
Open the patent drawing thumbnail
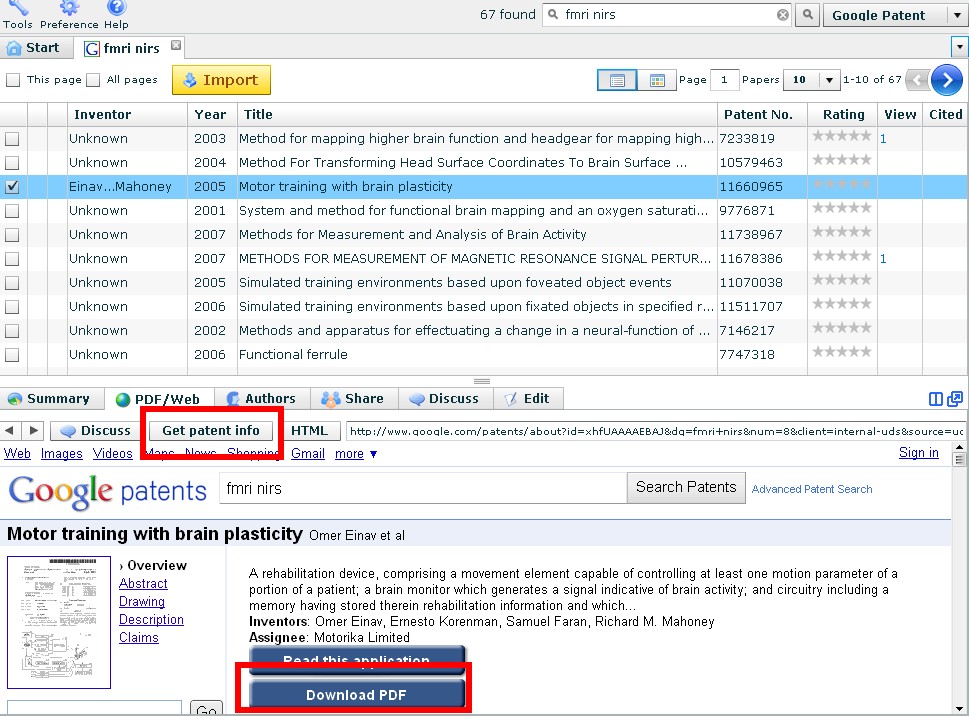[59, 622]
